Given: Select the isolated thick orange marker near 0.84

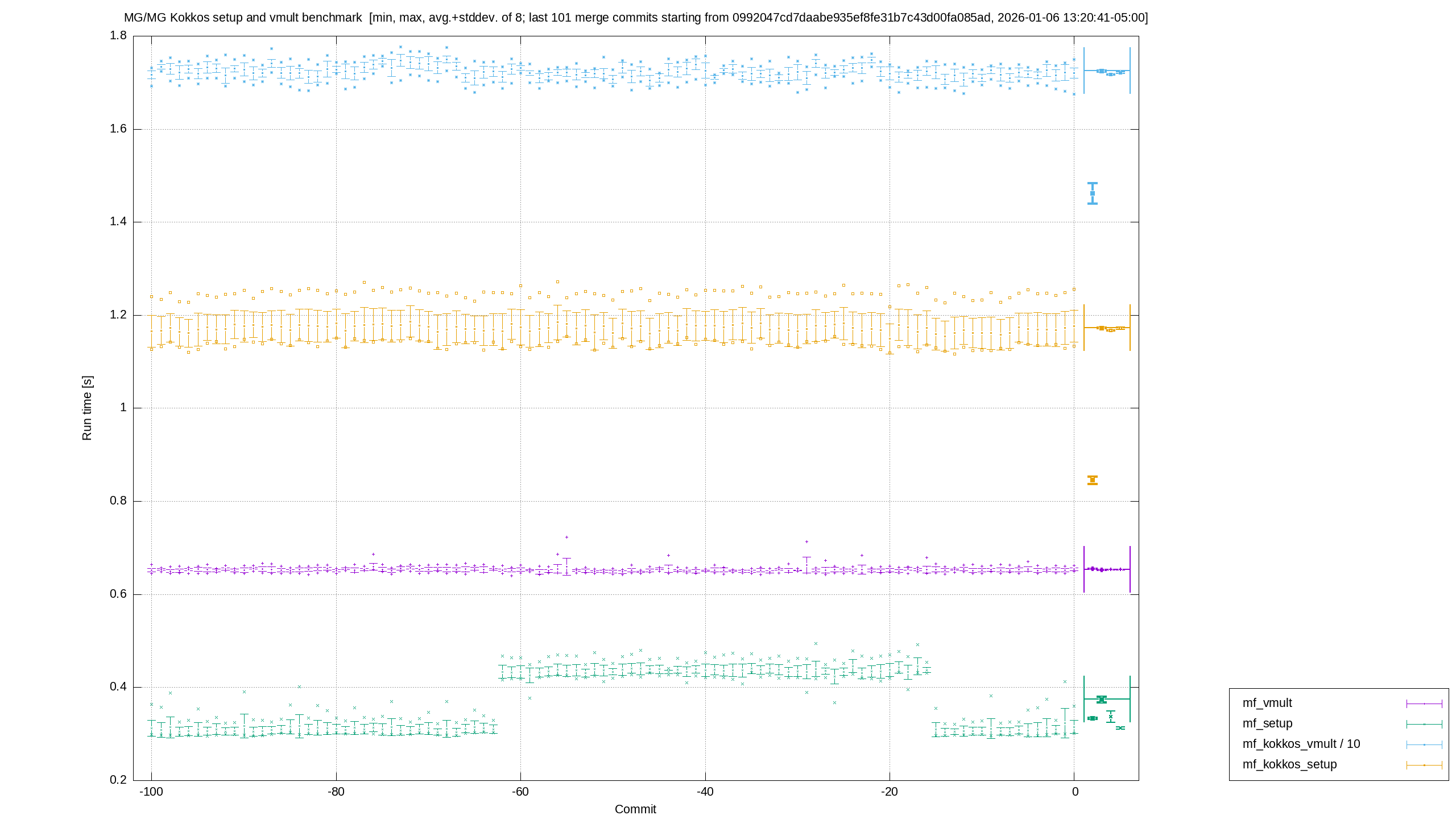Looking at the screenshot, I should coord(1093,480).
